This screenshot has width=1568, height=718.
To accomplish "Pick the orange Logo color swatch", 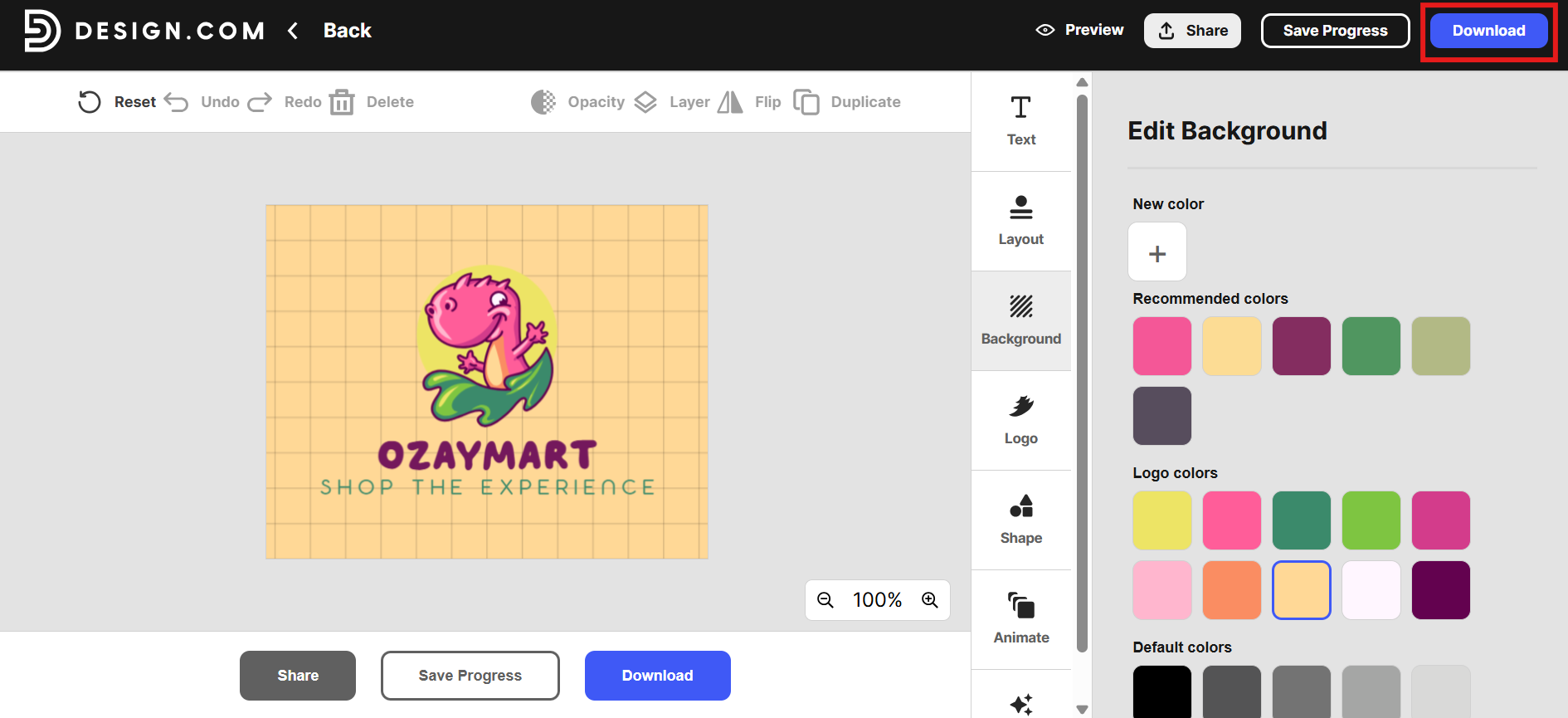I will 1232,590.
